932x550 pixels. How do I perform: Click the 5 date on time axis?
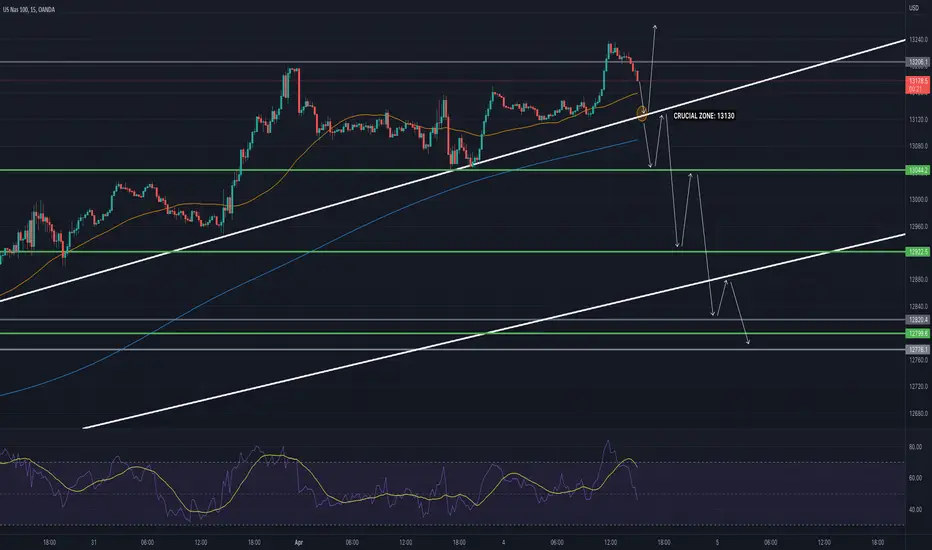pyautogui.click(x=717, y=542)
